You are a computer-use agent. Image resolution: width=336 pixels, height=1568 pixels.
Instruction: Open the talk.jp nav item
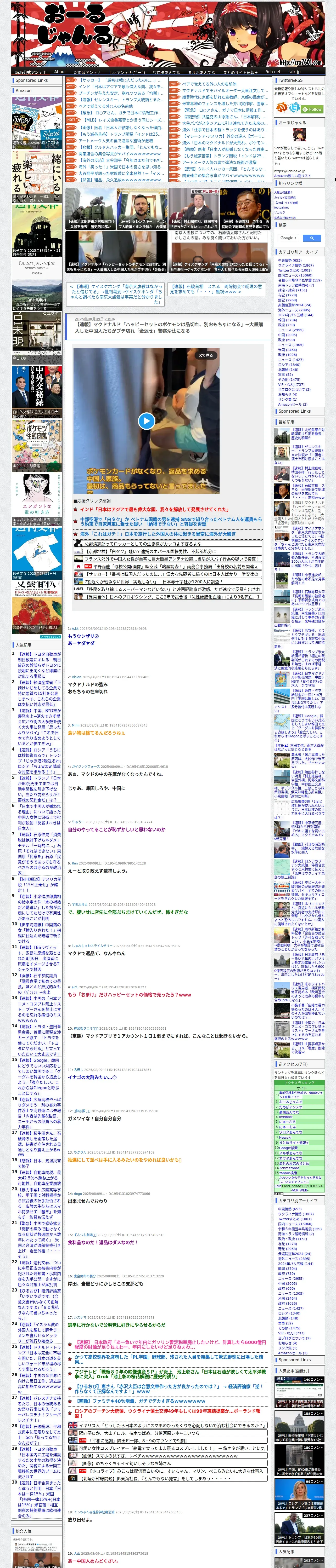pos(295,72)
